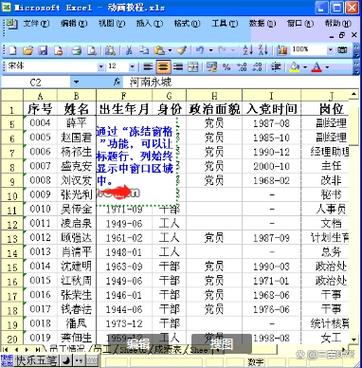This screenshot has height=368, width=362.
Task: Go to first sheet tab navigation arrow
Action: point(6,349)
